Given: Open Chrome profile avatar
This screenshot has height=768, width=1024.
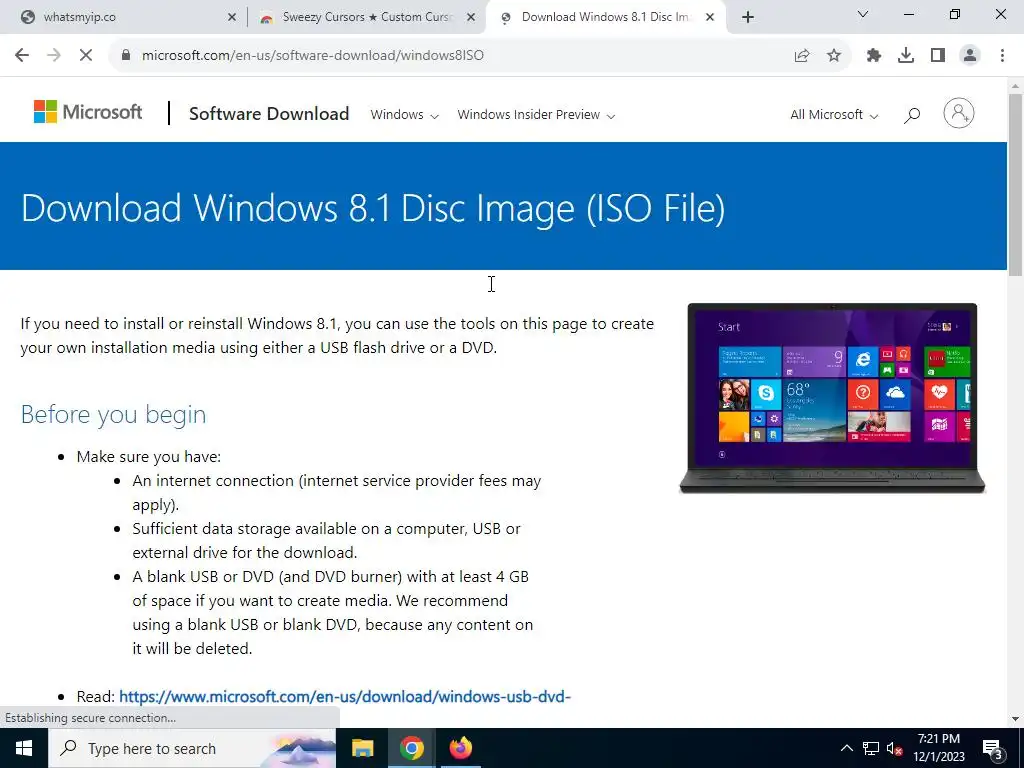Looking at the screenshot, I should [x=970, y=56].
